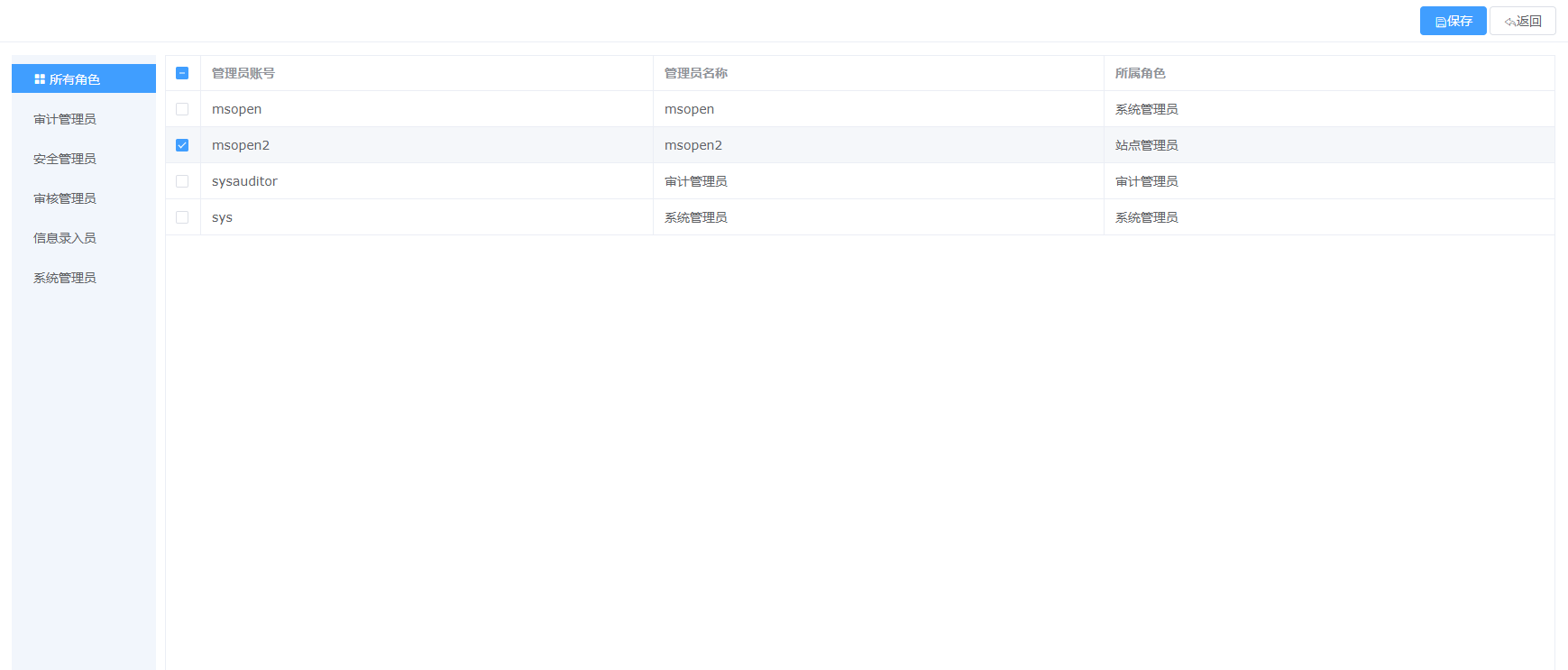Click the grid icon beside 所有角色
The height and width of the screenshot is (670, 1568).
pos(40,79)
